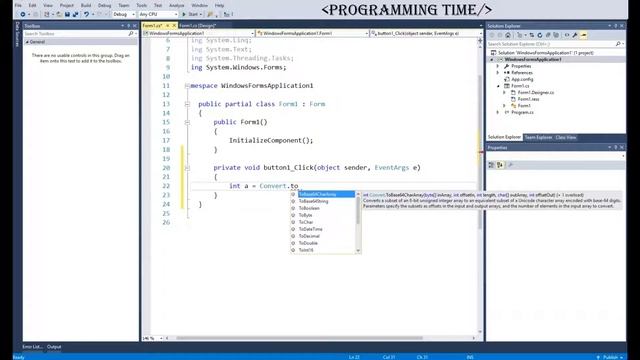Select Program.cs in Solution Explorer
This screenshot has width=640, height=360.
pos(522,112)
